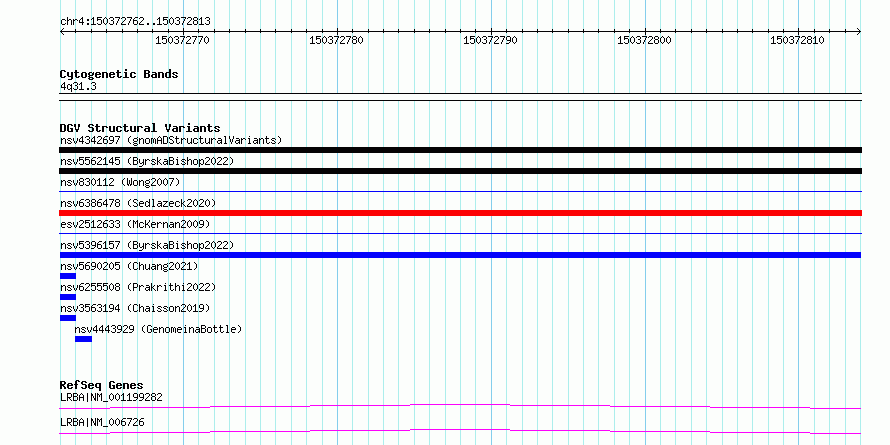
Task: Open variant nsv6255508 (Prakrithi2022) label
Action: click(x=138, y=287)
